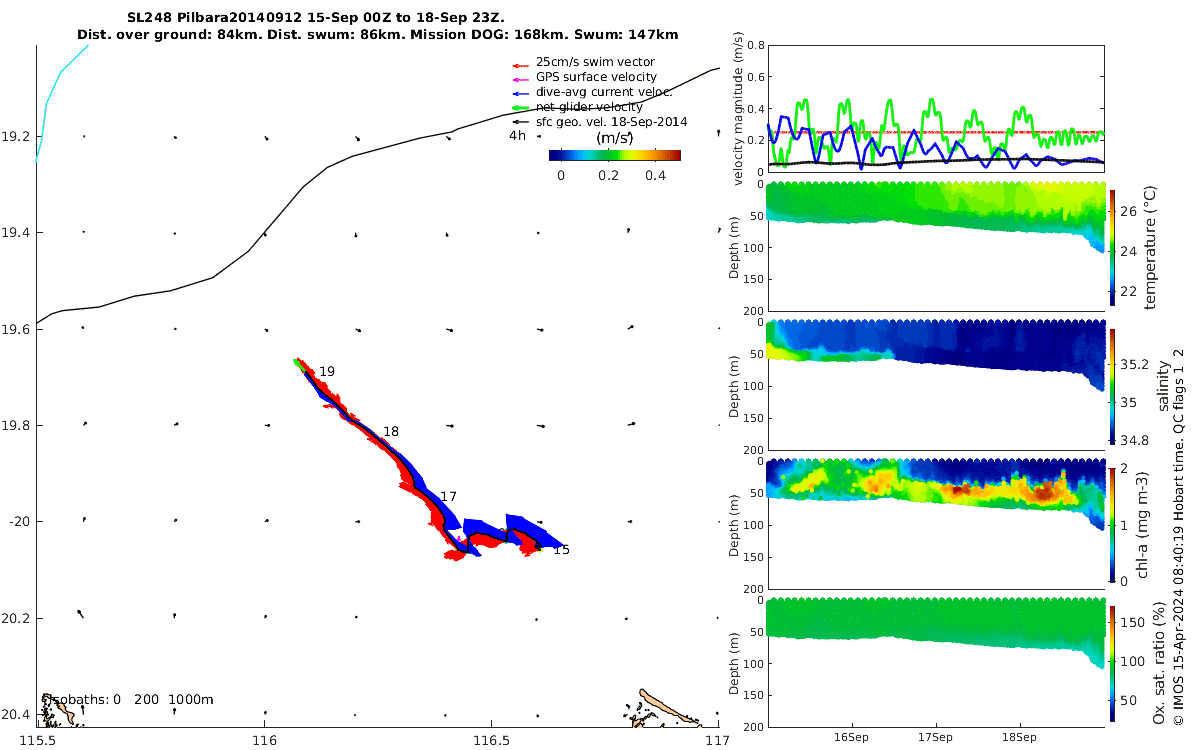Viewport: 1200px width, 750px height.
Task: Click track day label 15
Action: (562, 550)
